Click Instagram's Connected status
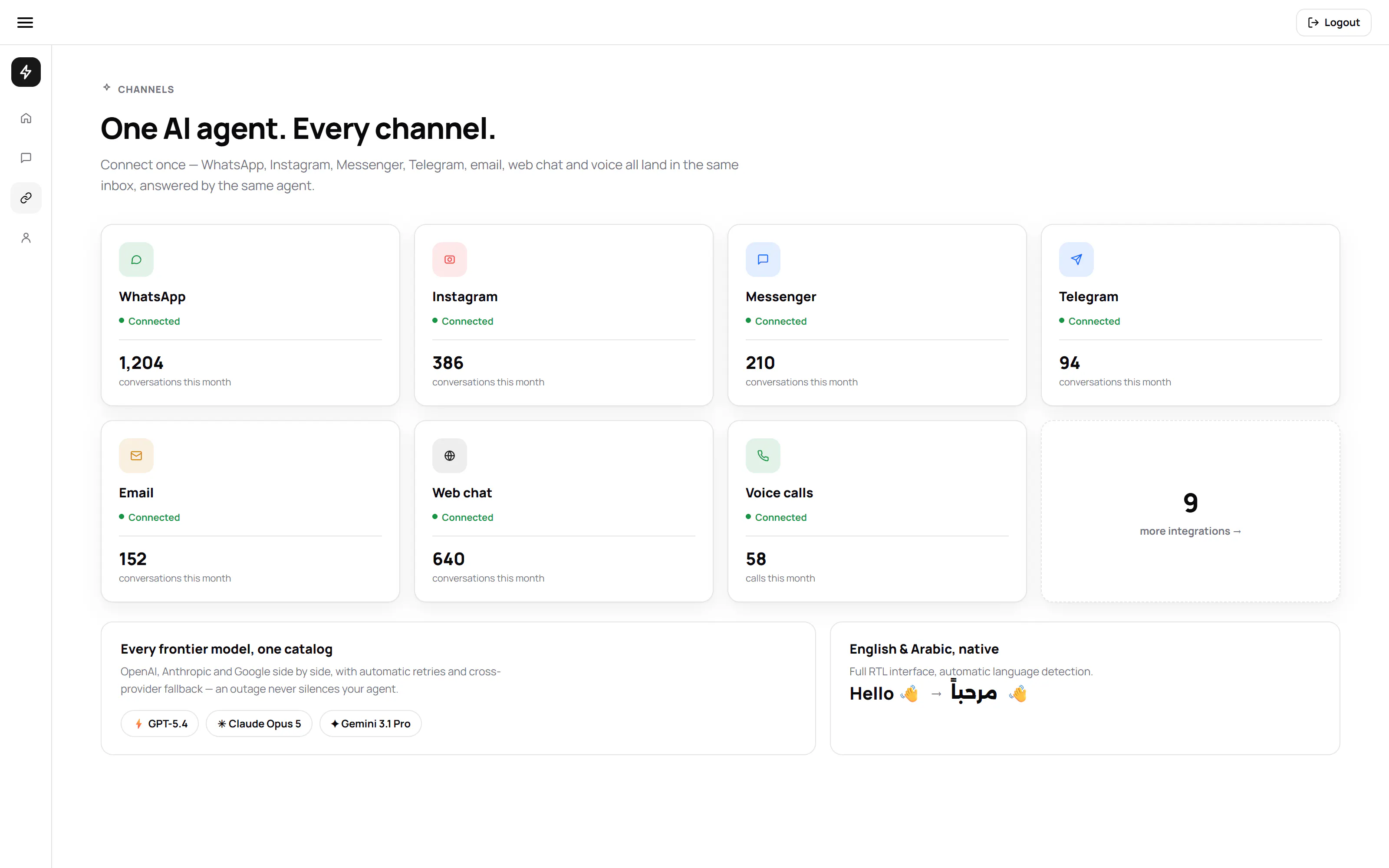This screenshot has height=868, width=1389. click(463, 321)
